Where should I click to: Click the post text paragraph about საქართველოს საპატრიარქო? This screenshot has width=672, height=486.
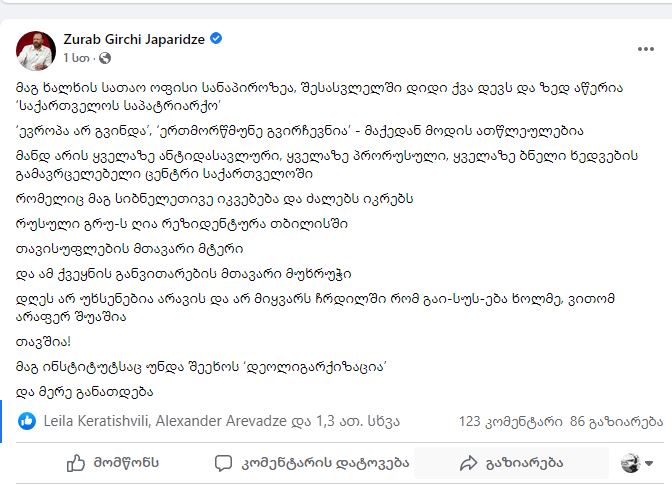pos(319,96)
